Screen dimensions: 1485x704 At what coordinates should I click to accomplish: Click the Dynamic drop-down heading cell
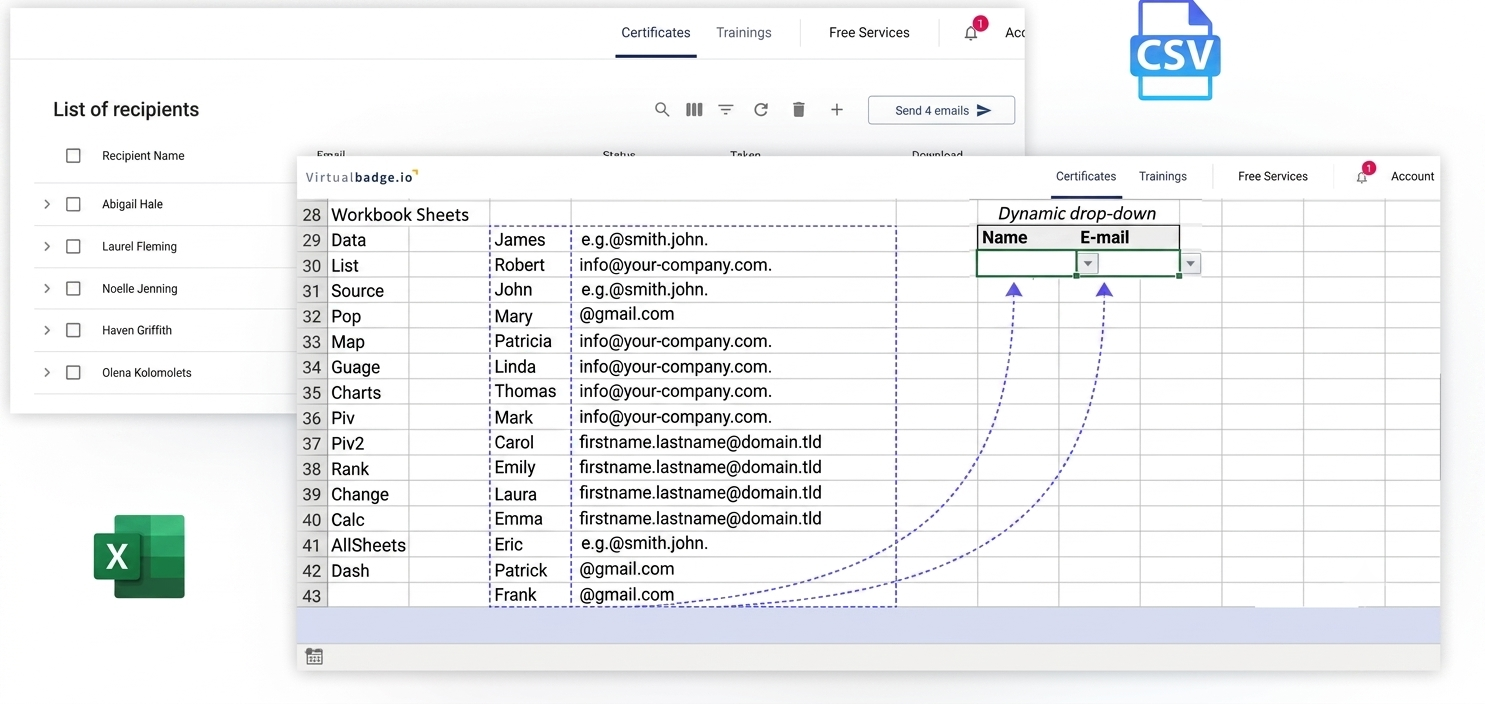[x=1077, y=213]
